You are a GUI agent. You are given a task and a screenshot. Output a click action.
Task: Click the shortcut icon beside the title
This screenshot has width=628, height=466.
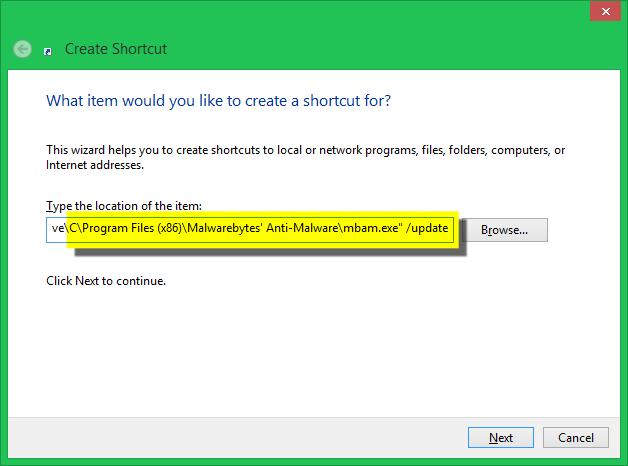click(x=48, y=51)
